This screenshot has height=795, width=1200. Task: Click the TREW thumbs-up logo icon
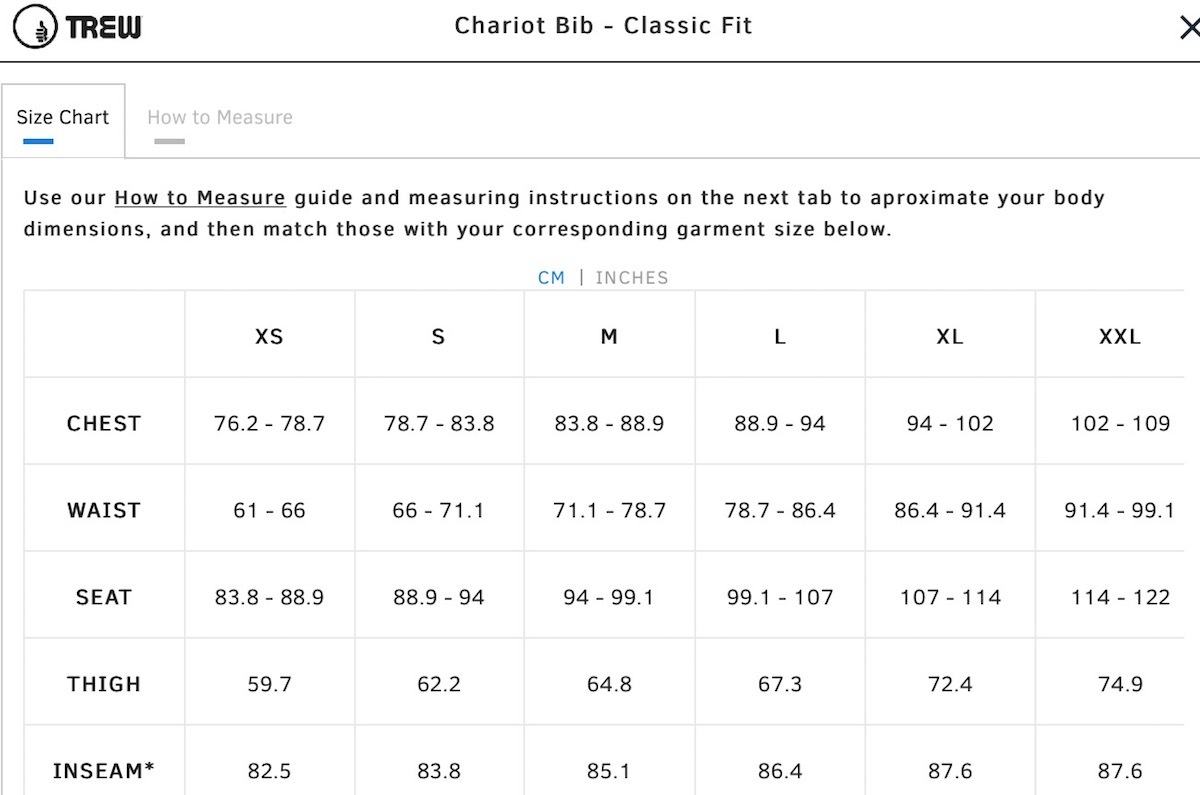[x=36, y=27]
